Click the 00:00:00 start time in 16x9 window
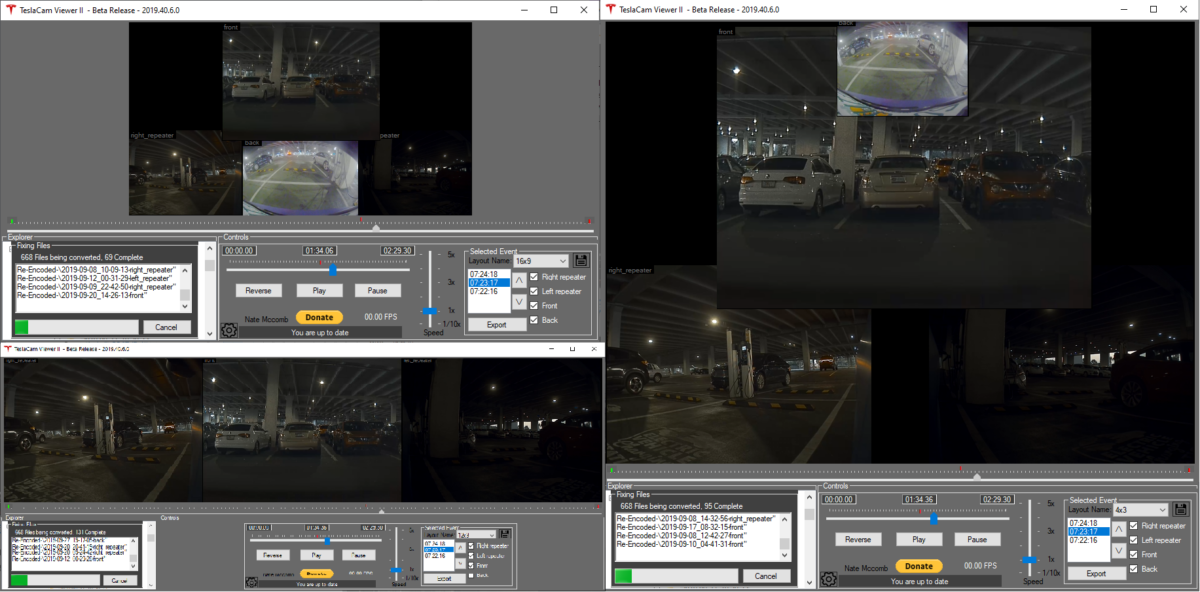This screenshot has height=592, width=1200. pyautogui.click(x=239, y=250)
